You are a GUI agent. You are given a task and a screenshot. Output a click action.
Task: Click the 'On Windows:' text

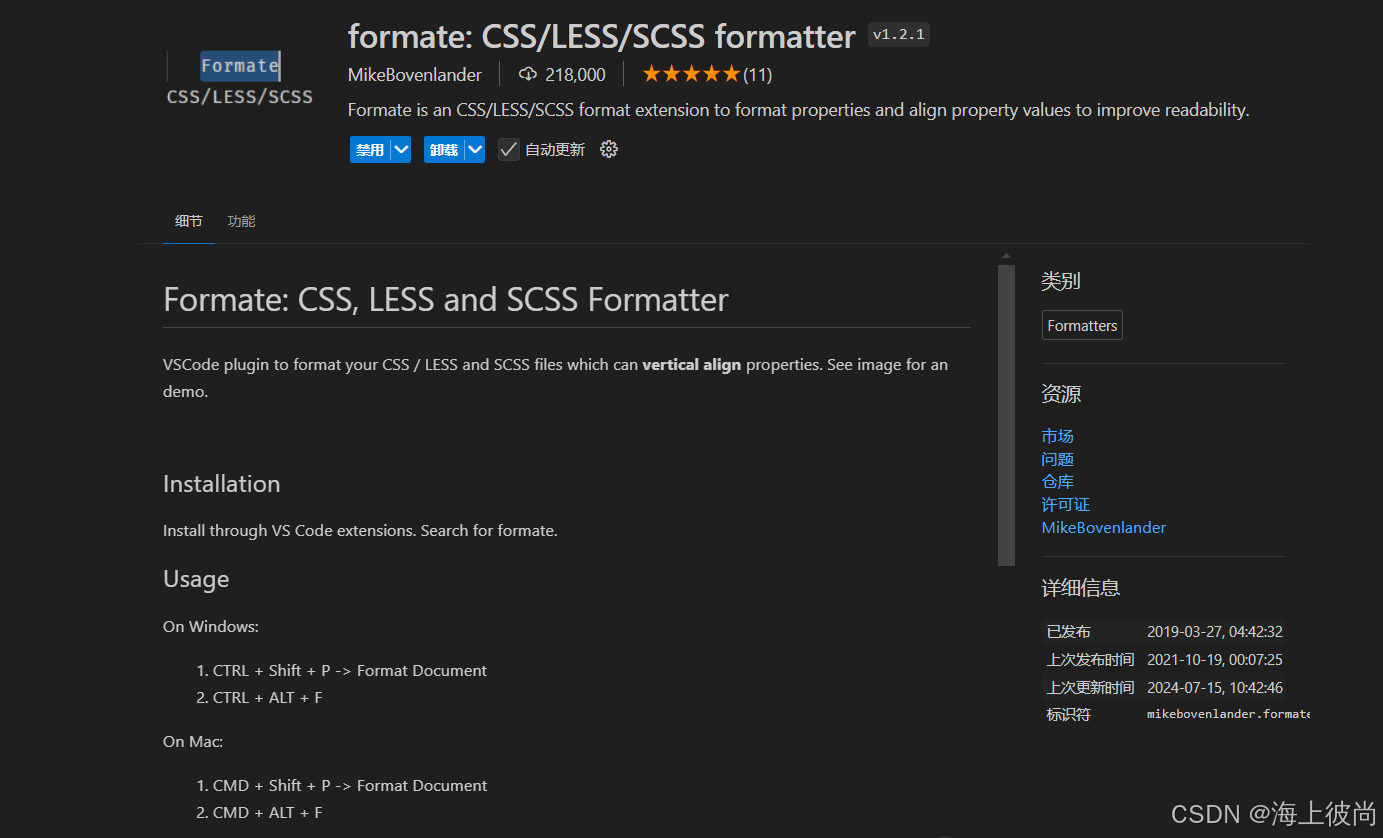point(211,627)
